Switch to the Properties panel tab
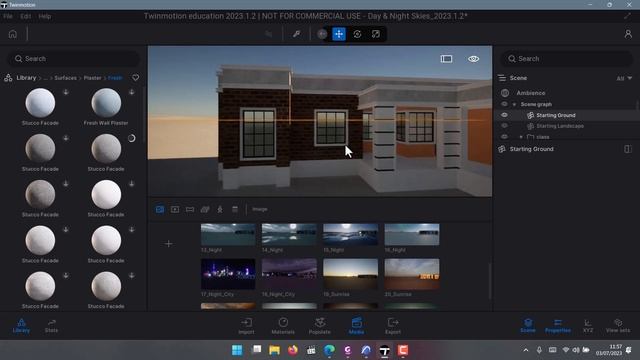Image resolution: width=640 pixels, height=360 pixels. (x=558, y=326)
